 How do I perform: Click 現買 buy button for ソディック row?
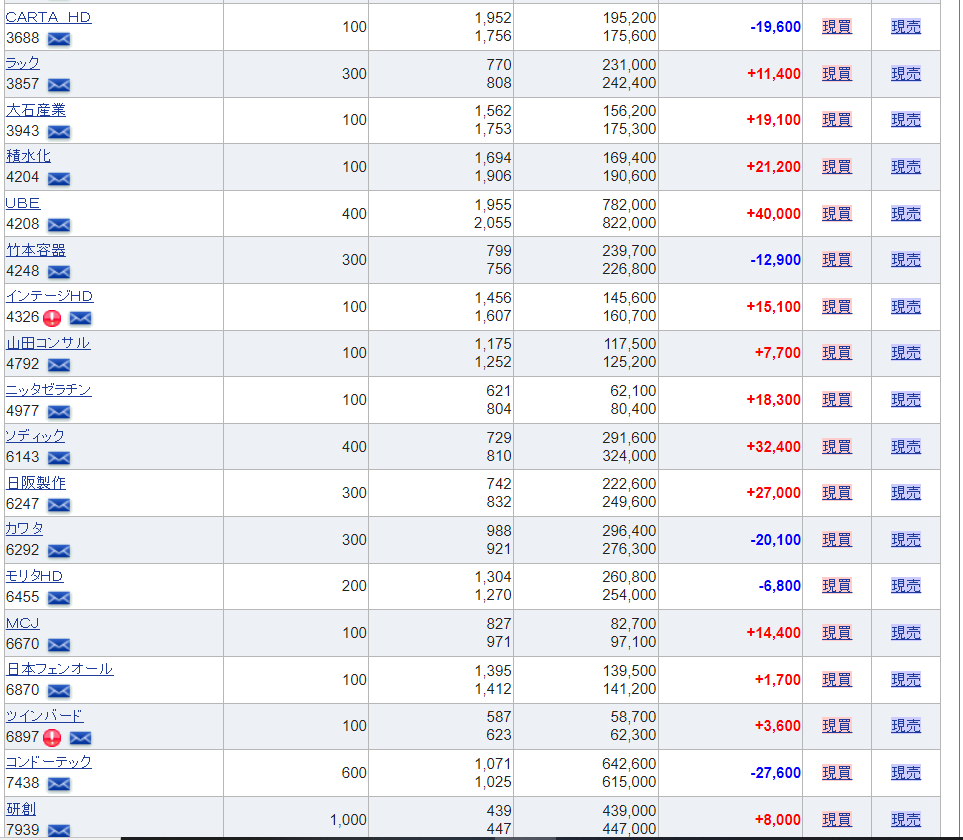pos(836,446)
